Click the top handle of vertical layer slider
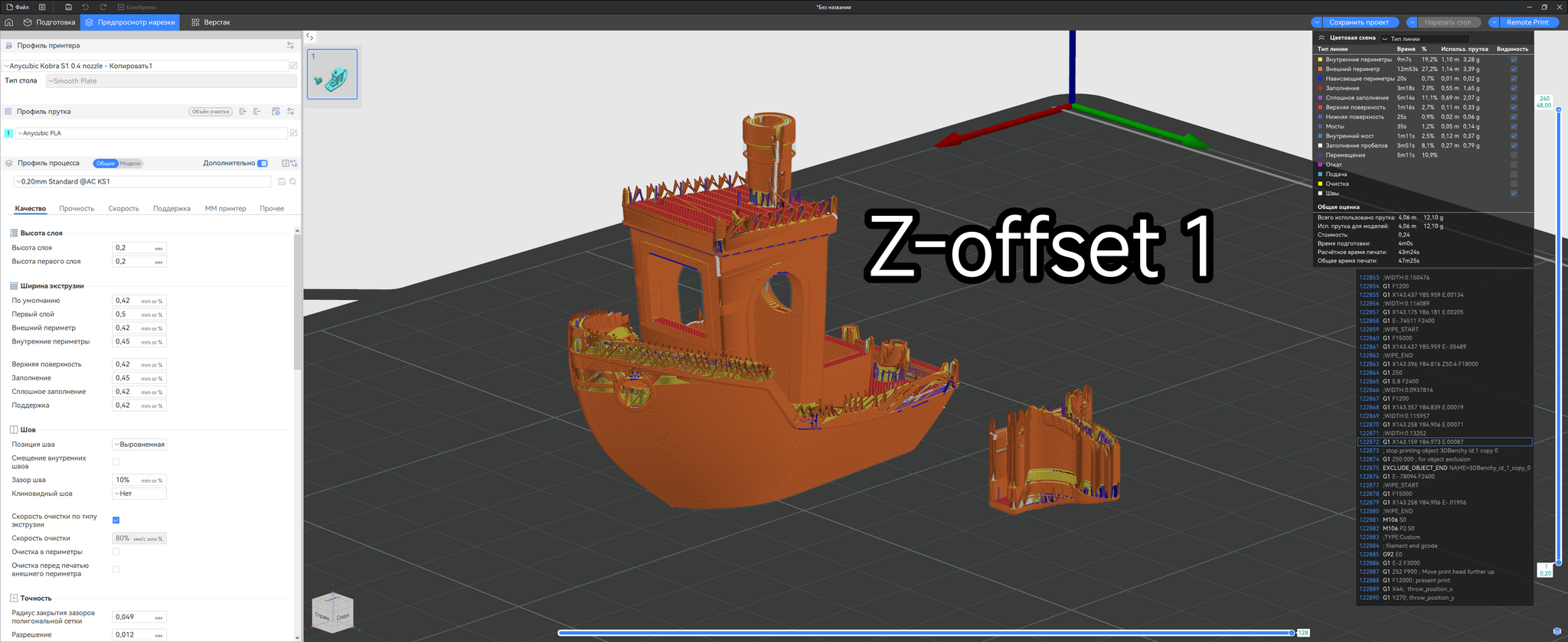The height and width of the screenshot is (642, 1568). 1558,109
